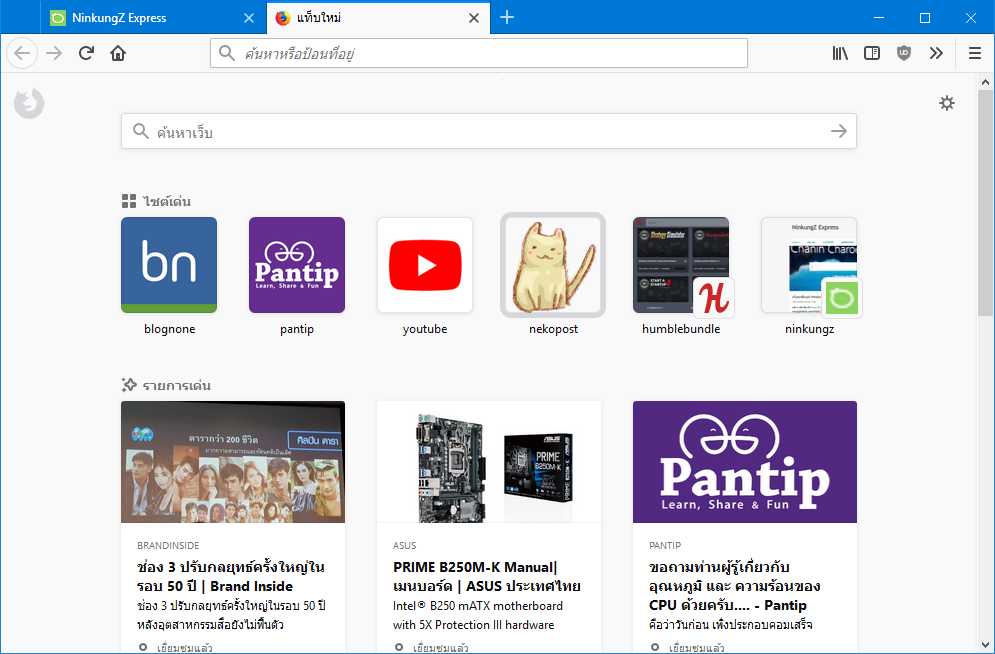Open the humblebundle top site tile
Screen dimensions: 995x654
pyautogui.click(x=681, y=265)
